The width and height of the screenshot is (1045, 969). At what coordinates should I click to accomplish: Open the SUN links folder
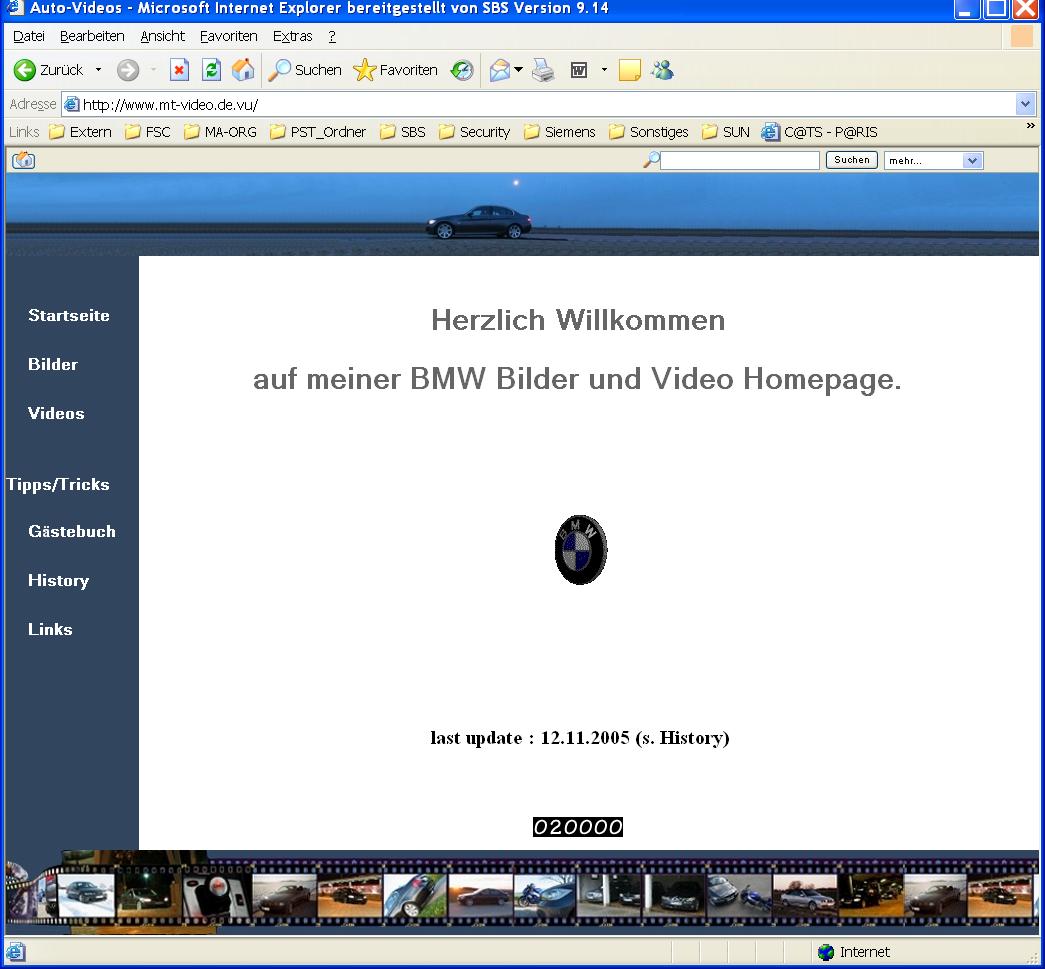[x=726, y=132]
